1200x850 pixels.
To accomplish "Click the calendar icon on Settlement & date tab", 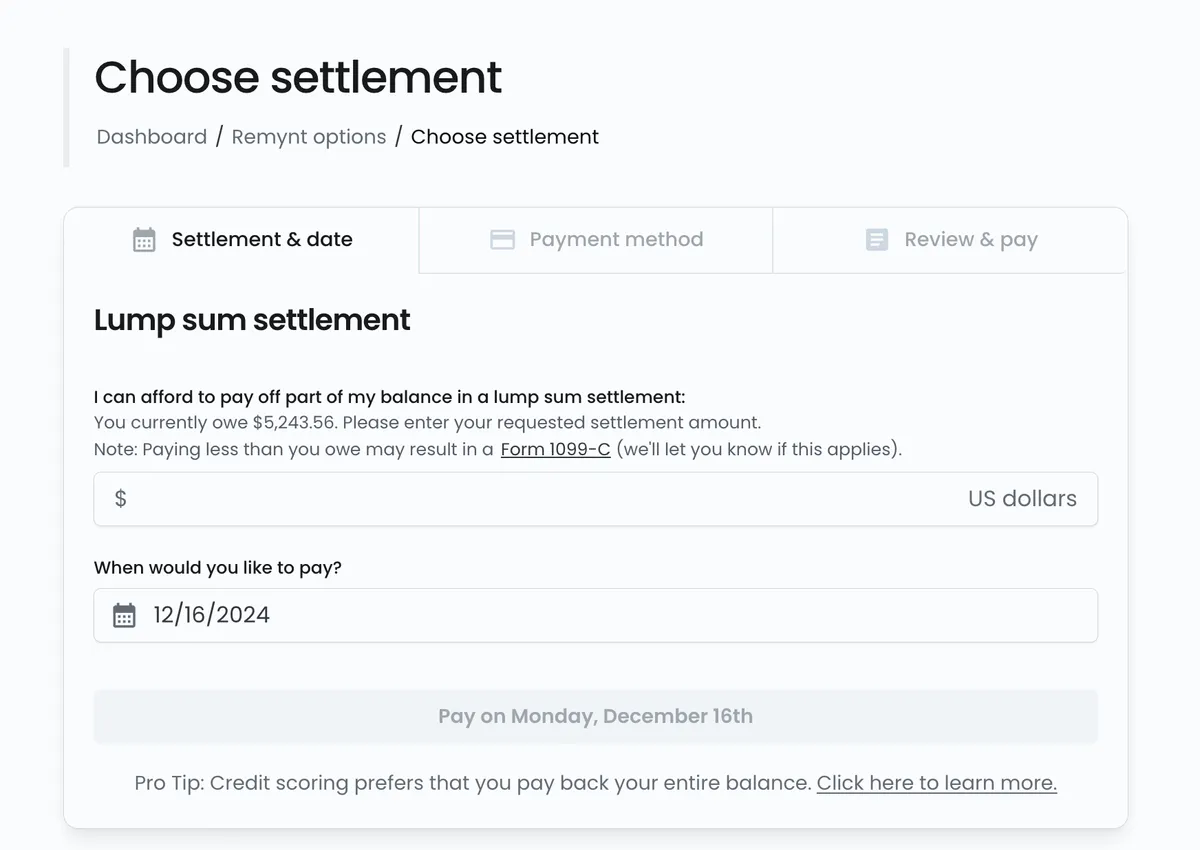I will (x=143, y=239).
